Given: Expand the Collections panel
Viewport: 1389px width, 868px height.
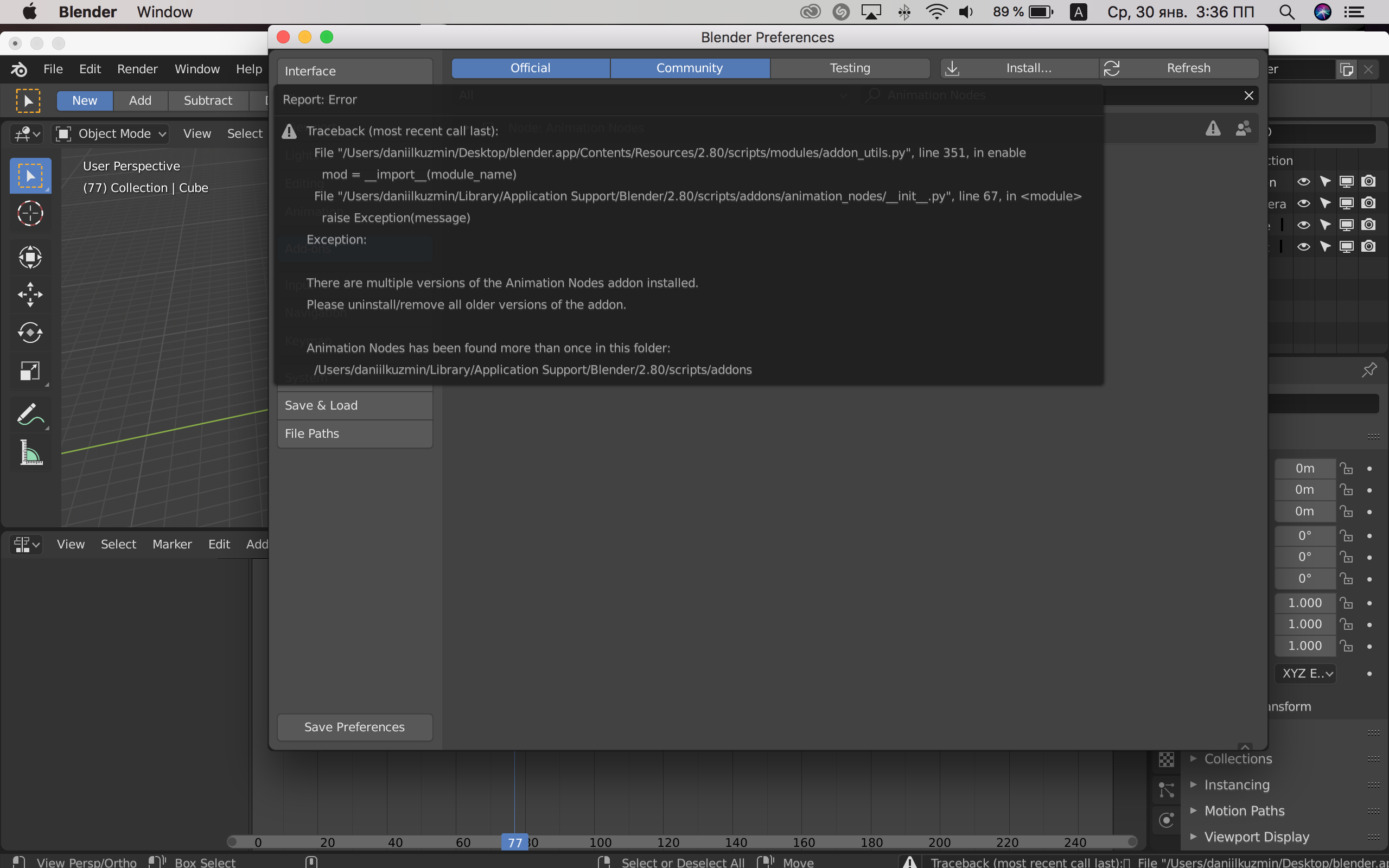Looking at the screenshot, I should click(1238, 759).
